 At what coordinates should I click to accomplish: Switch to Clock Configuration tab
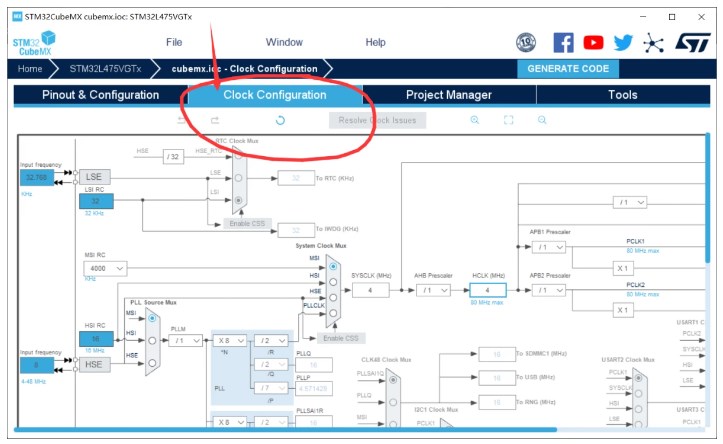tap(275, 95)
